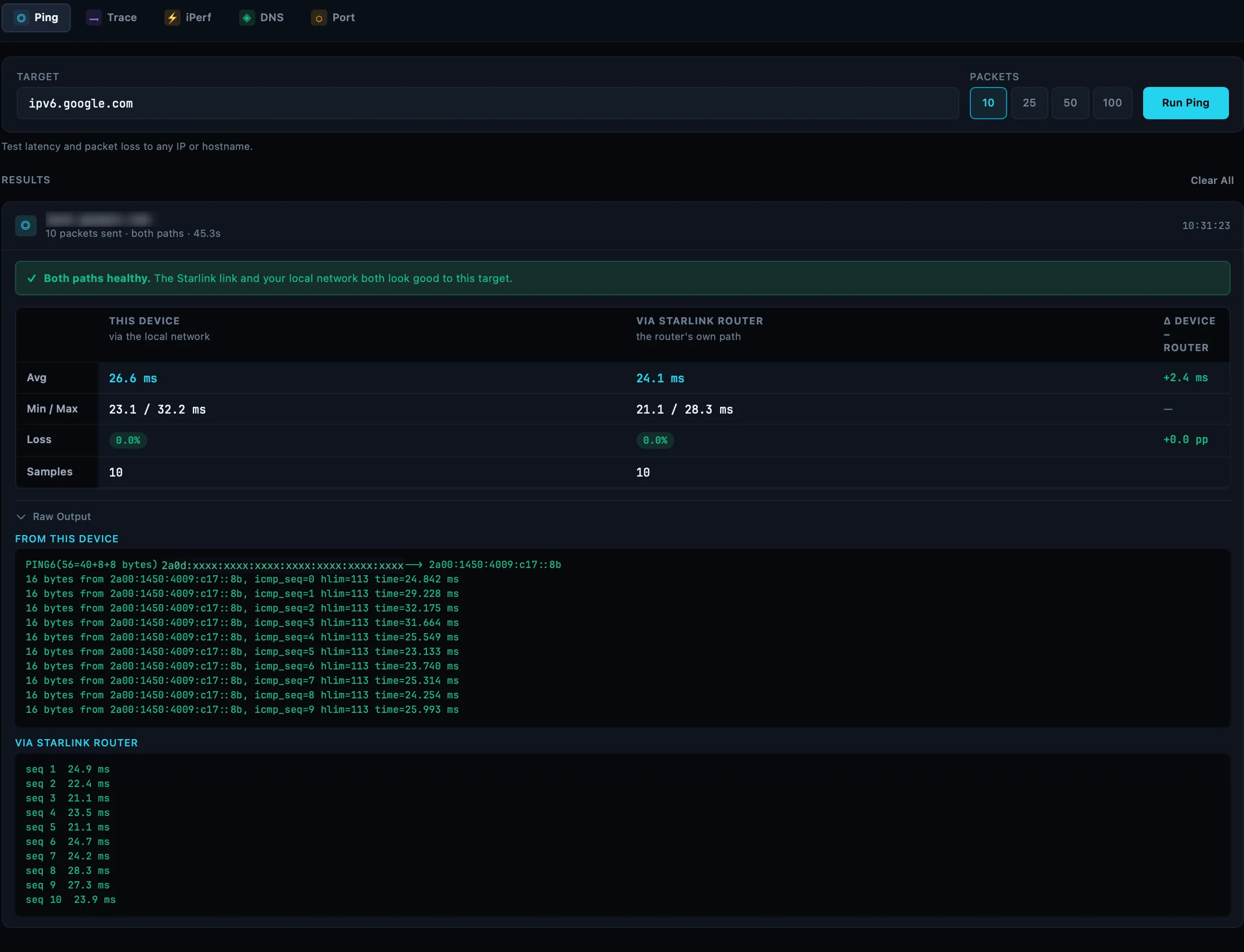Click the router Avg value 24.1 ms
This screenshot has height=952, width=1244.
660,378
